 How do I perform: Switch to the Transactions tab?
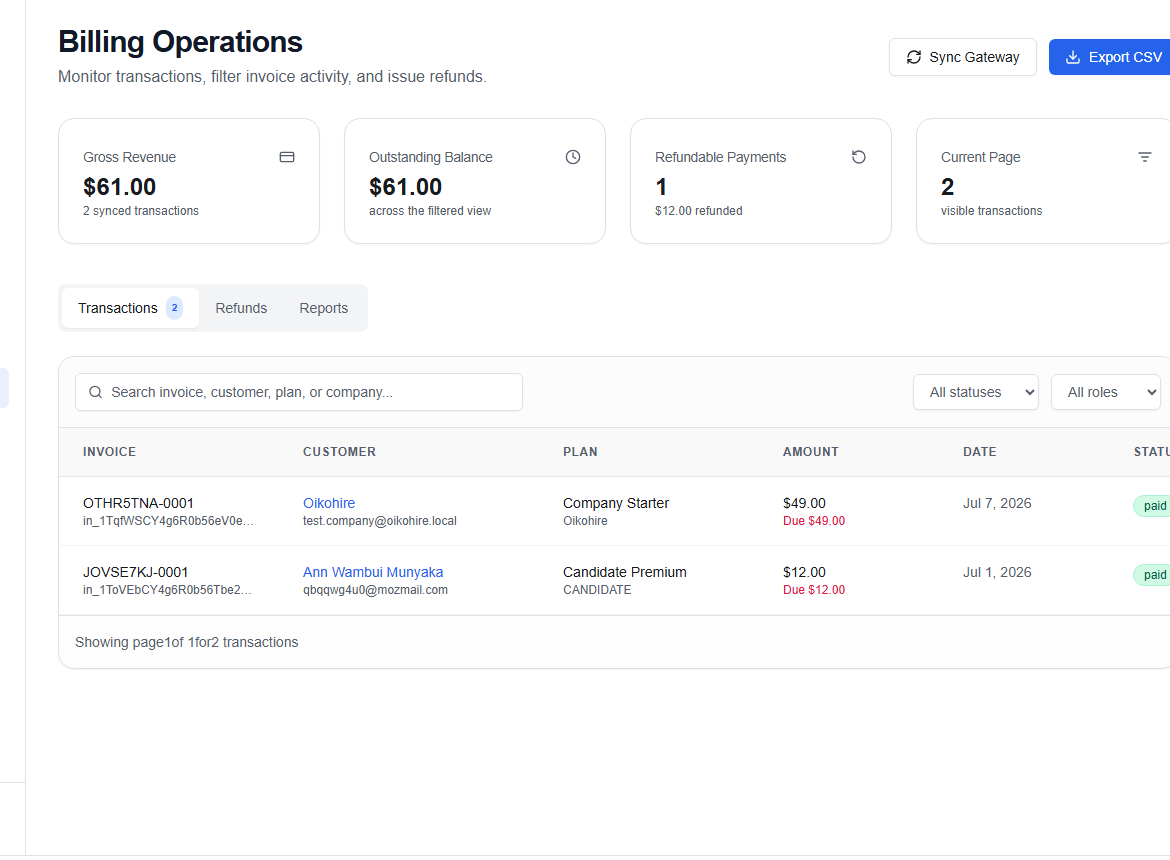pyautogui.click(x=130, y=308)
